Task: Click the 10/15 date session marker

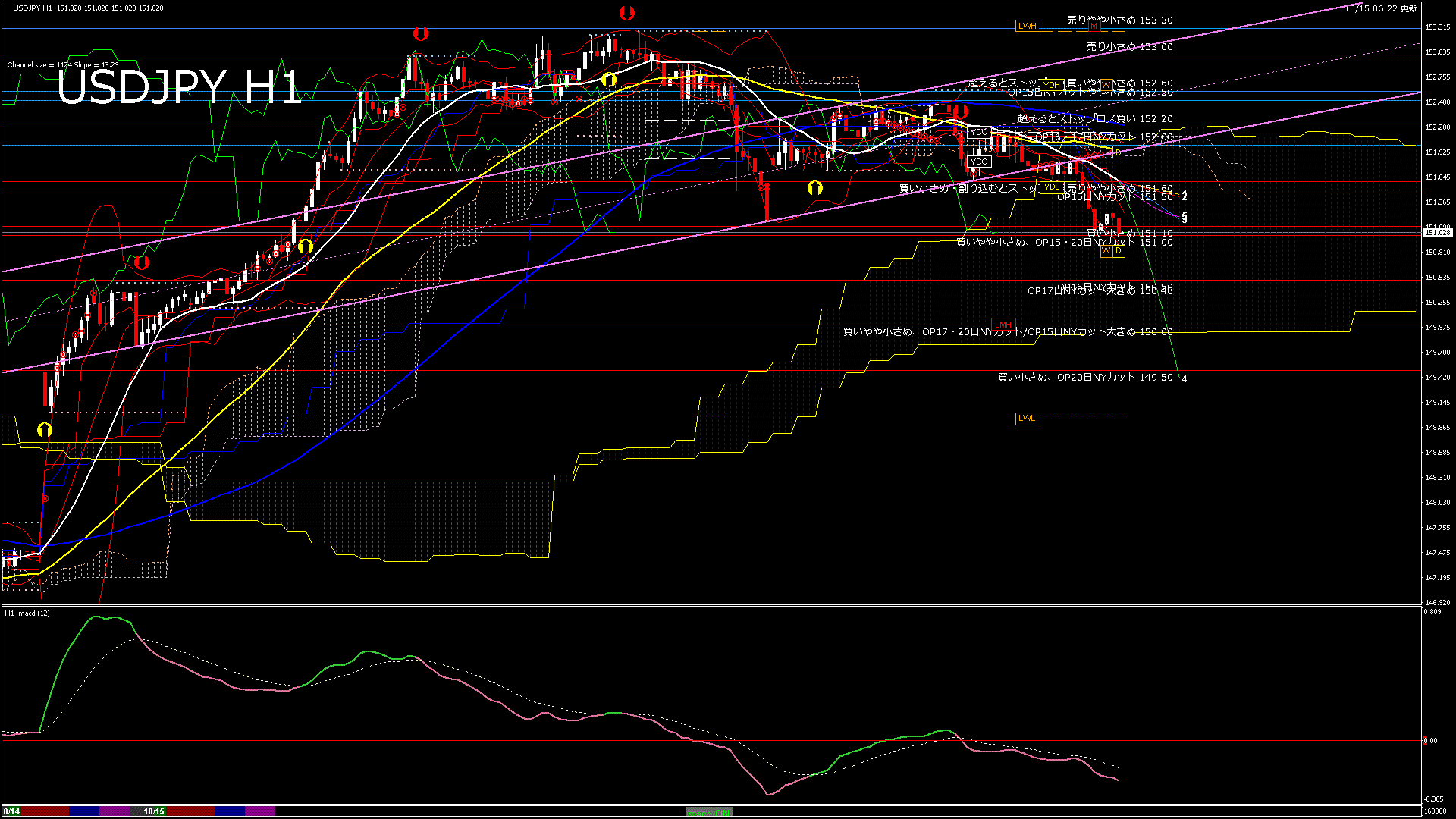Action: click(154, 811)
